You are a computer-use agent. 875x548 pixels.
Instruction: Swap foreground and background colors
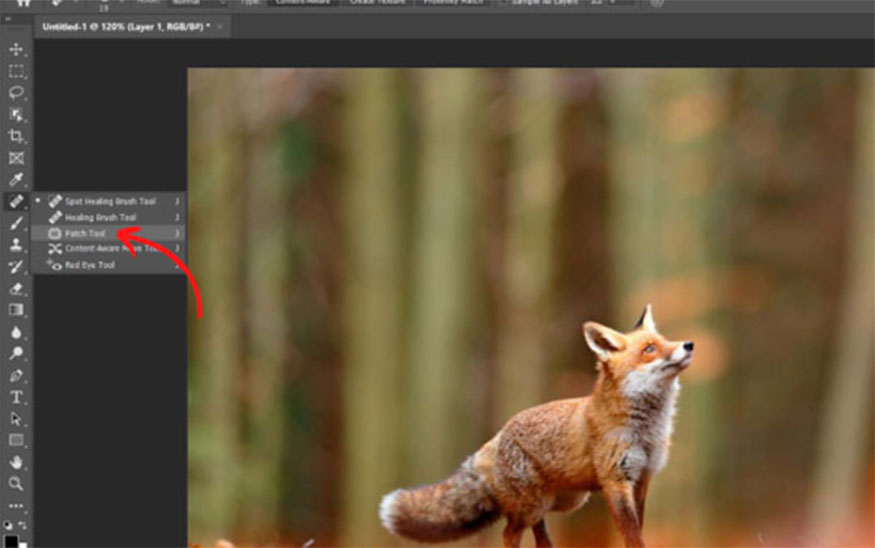point(23,525)
